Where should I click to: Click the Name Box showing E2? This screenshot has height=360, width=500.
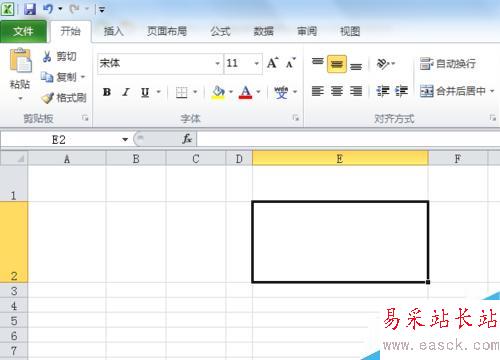click(59, 140)
